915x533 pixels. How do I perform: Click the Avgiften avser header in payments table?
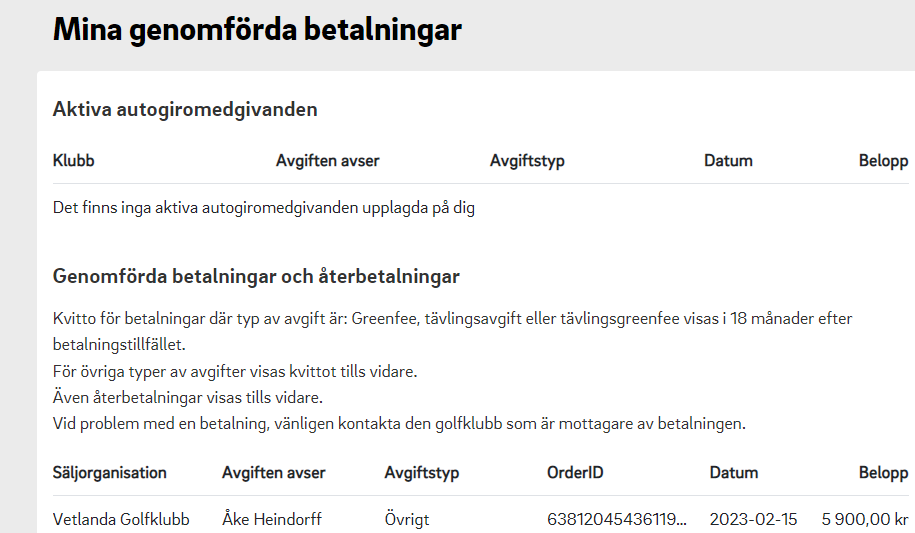(x=274, y=473)
